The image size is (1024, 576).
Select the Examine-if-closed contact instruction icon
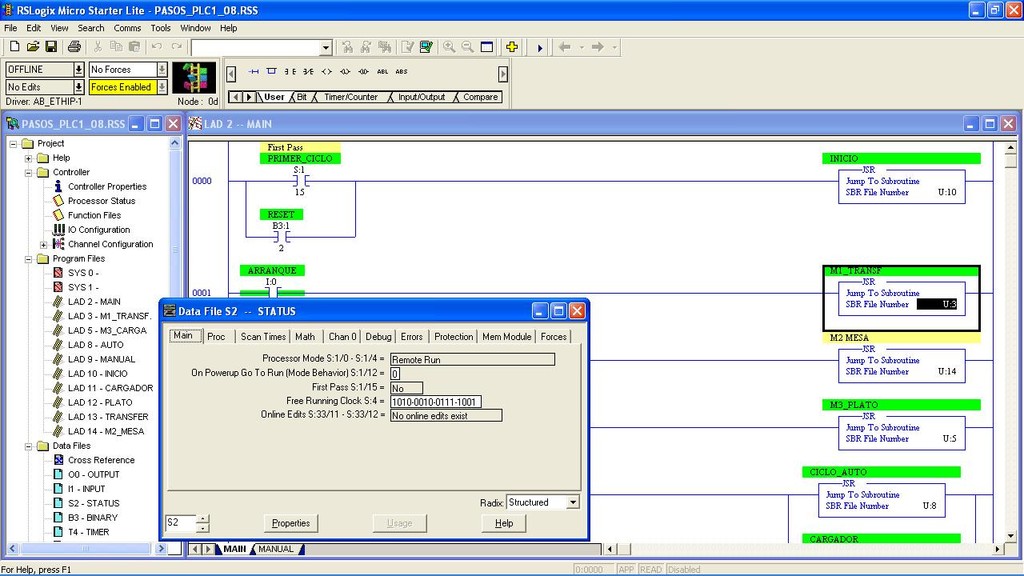coord(290,72)
